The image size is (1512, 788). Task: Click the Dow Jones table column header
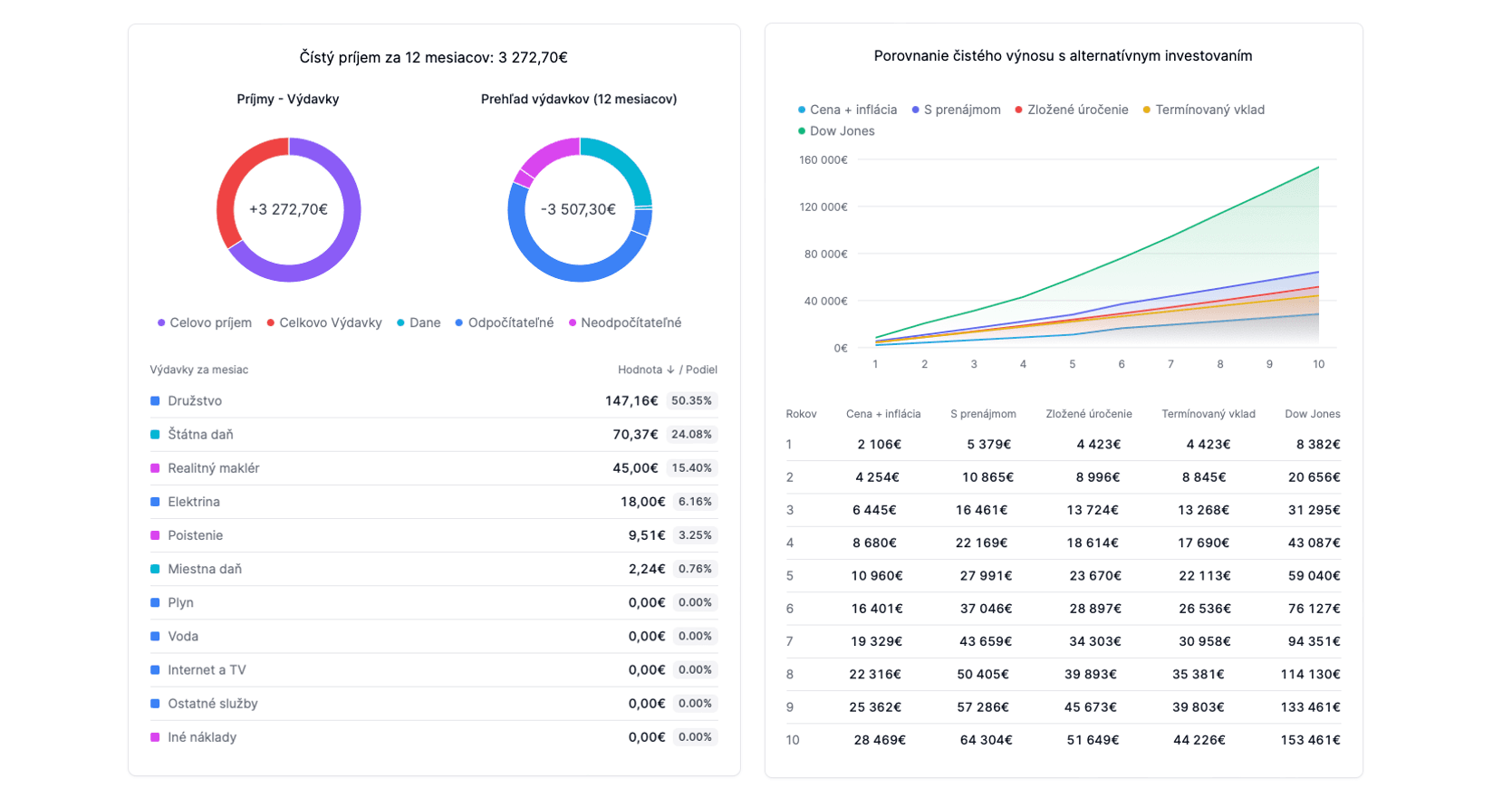(x=1312, y=414)
